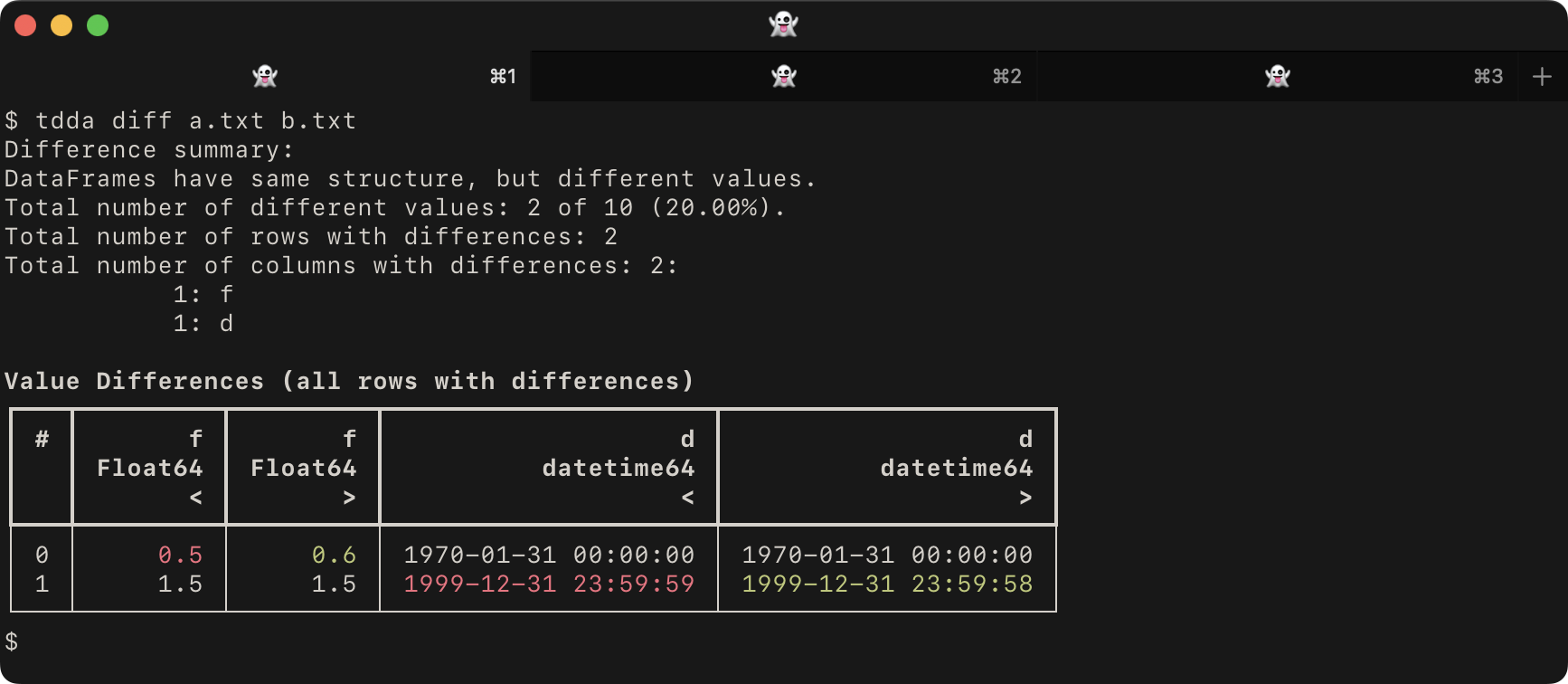The height and width of the screenshot is (684, 1568).
Task: Click the 'Total number of rows with differences' line
Action: (x=311, y=236)
